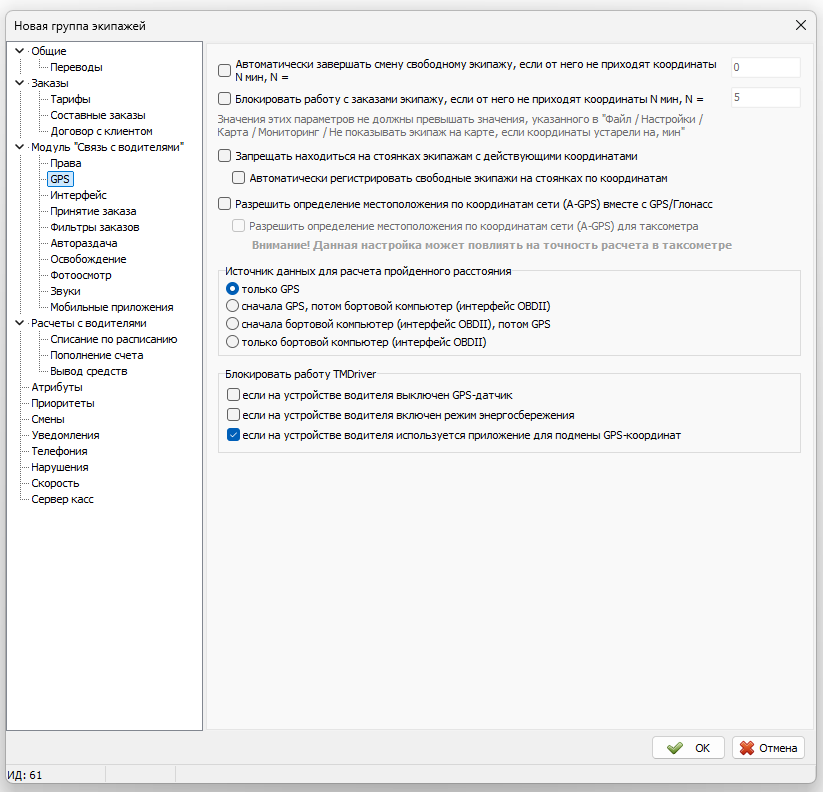Open Интерфейс settings page
Image resolution: width=823 pixels, height=792 pixels.
click(x=78, y=195)
